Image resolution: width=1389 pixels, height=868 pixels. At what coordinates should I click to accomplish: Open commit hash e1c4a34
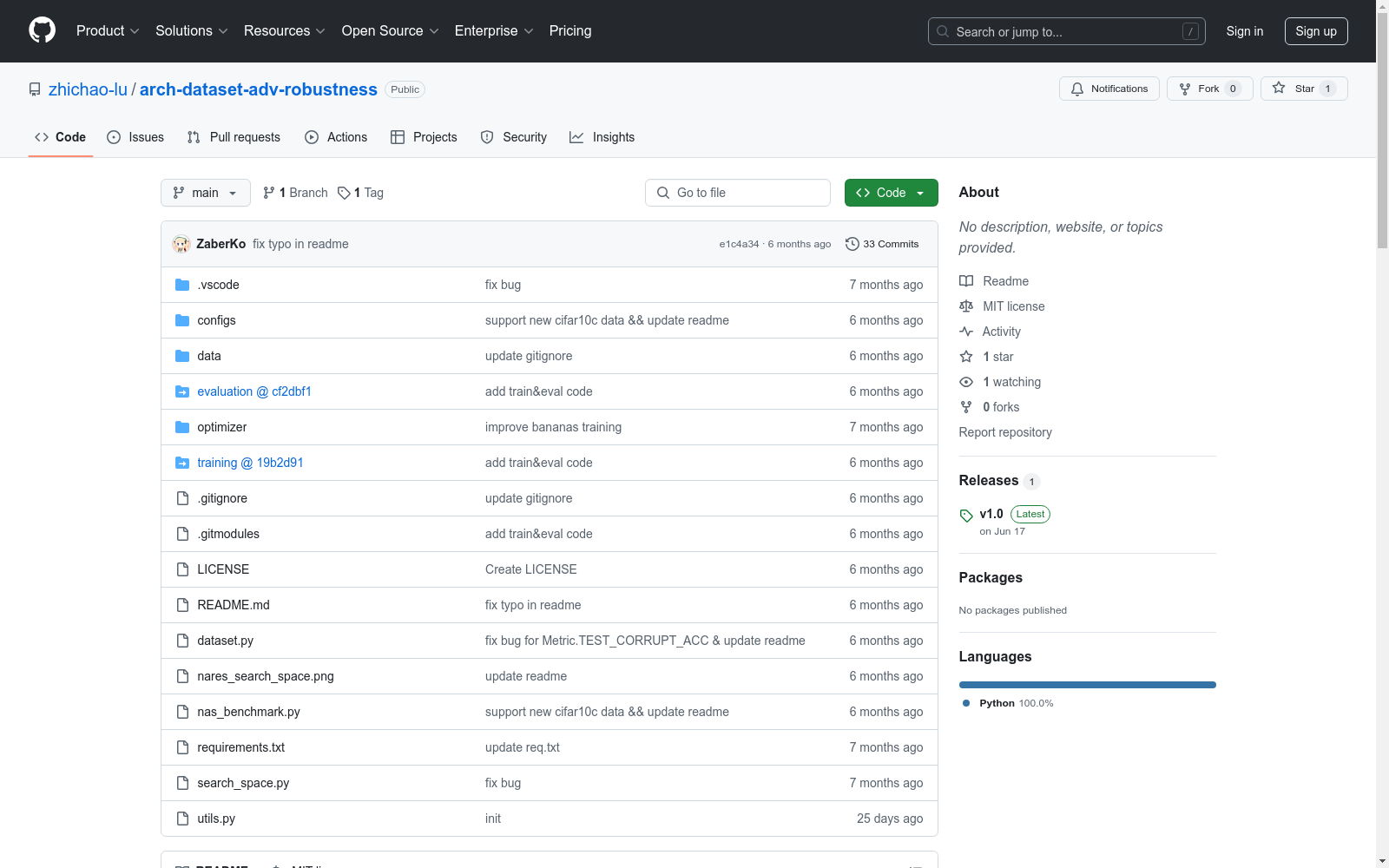739,245
